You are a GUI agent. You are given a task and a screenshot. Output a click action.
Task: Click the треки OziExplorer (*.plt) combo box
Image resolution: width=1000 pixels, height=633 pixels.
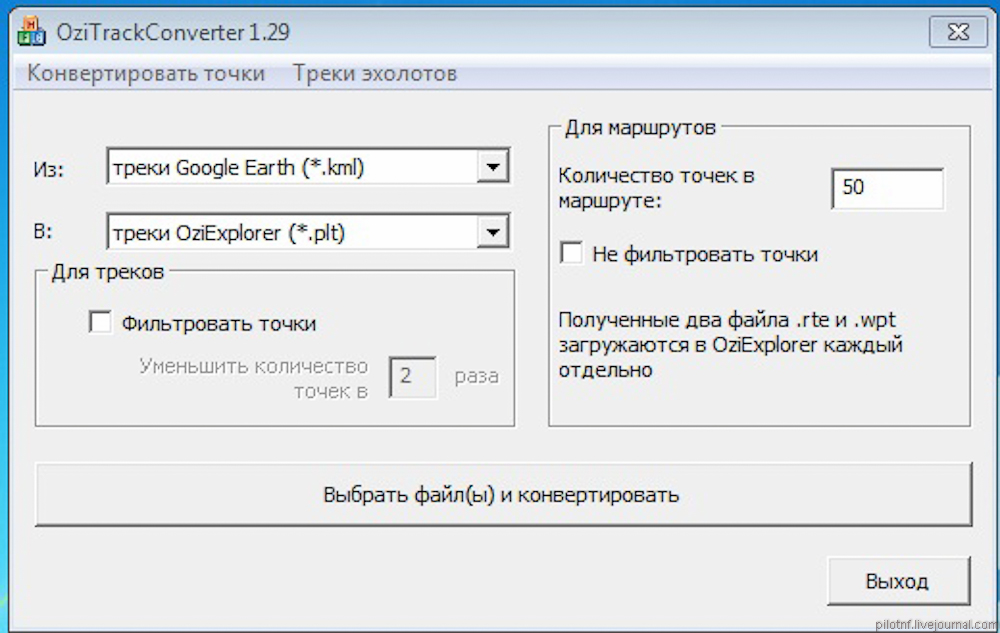308,232
